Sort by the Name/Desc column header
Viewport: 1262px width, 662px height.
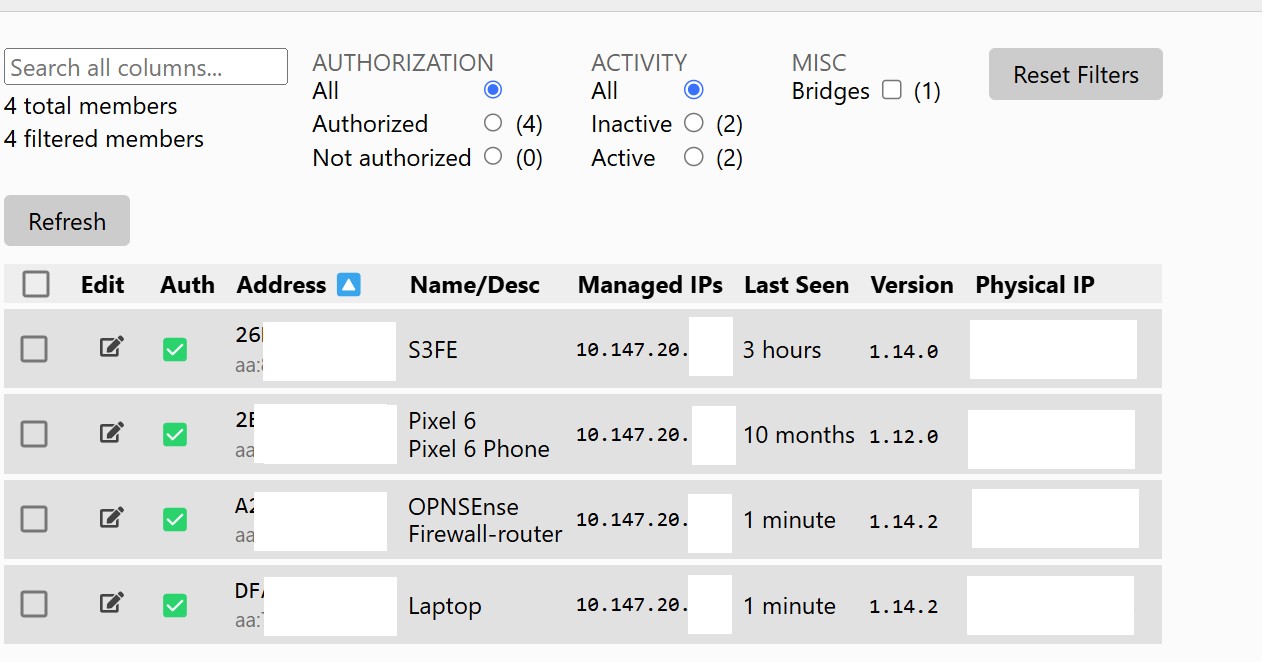[x=474, y=285]
